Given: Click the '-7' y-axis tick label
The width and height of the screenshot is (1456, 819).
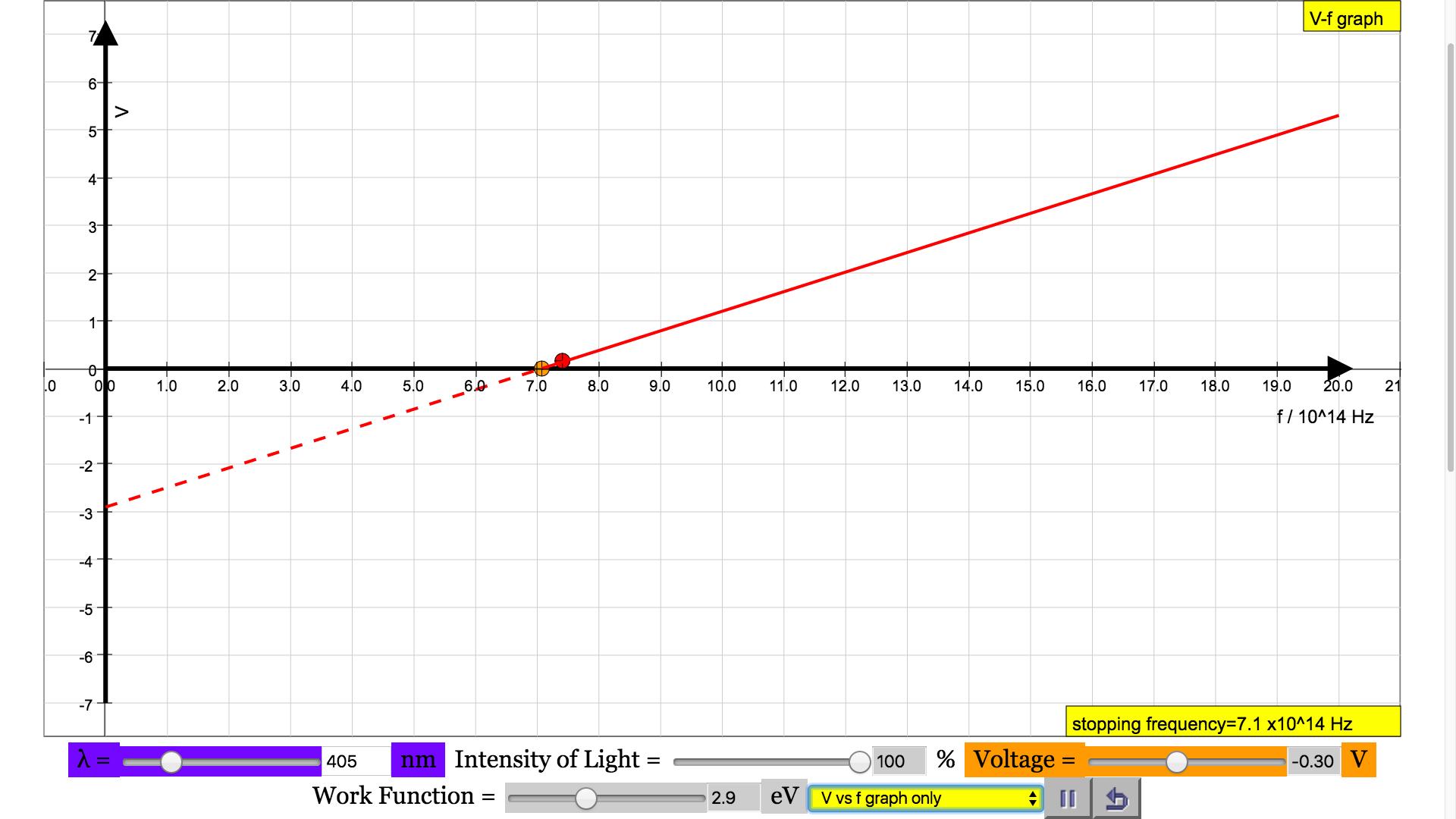Looking at the screenshot, I should tap(86, 705).
